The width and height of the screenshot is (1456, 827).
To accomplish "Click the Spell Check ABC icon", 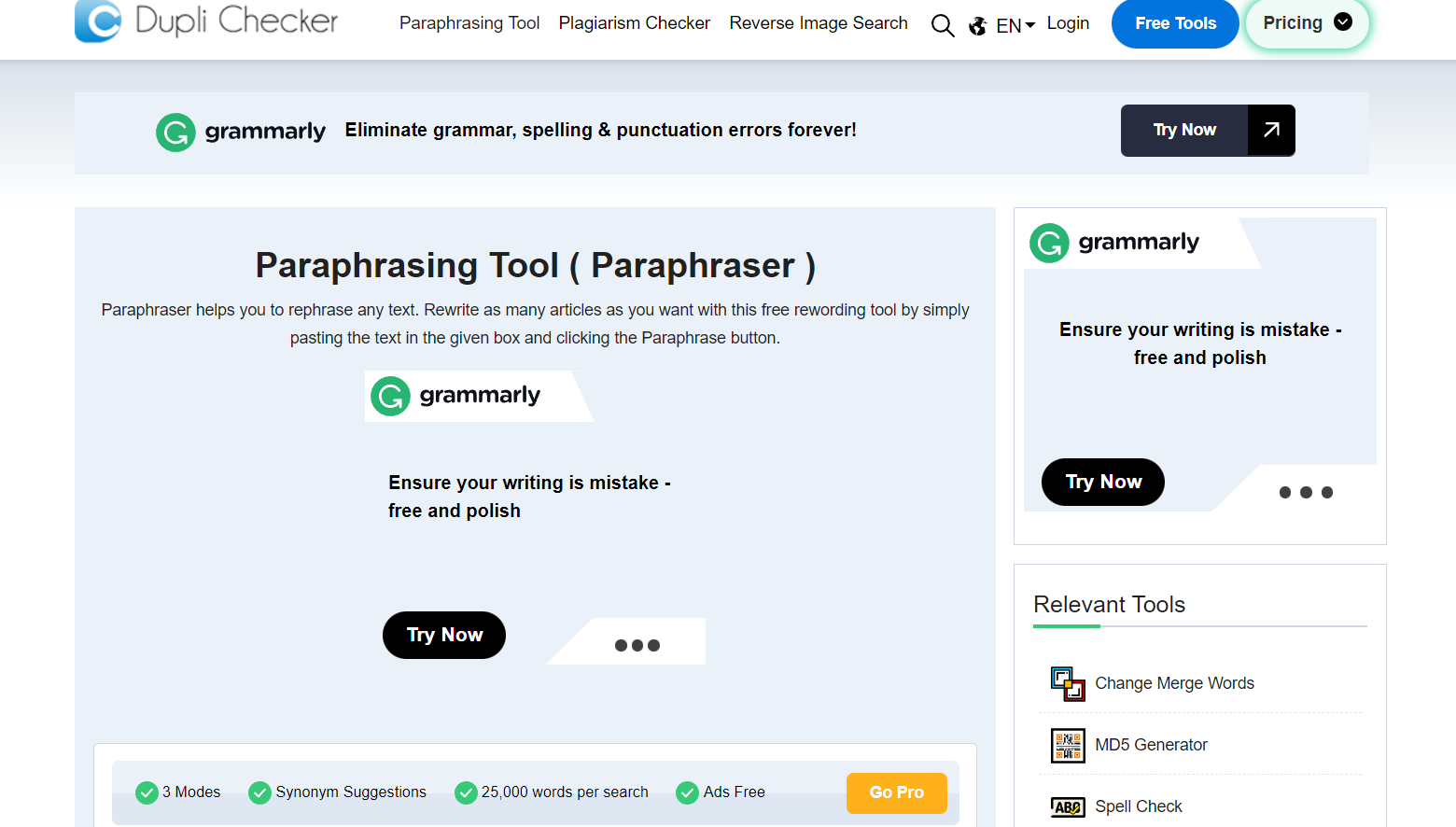I will pos(1068,806).
